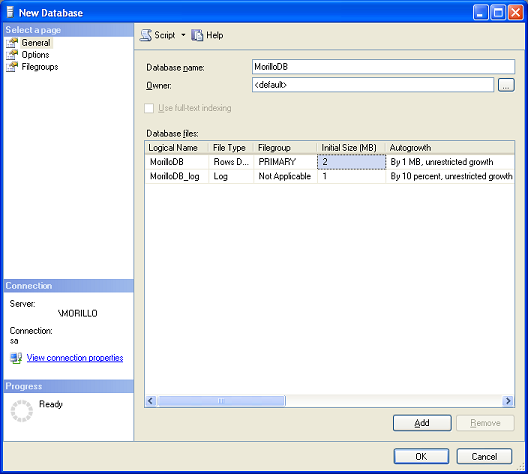Click the Database name input field
Screen dimensions: 528x474
pos(383,67)
